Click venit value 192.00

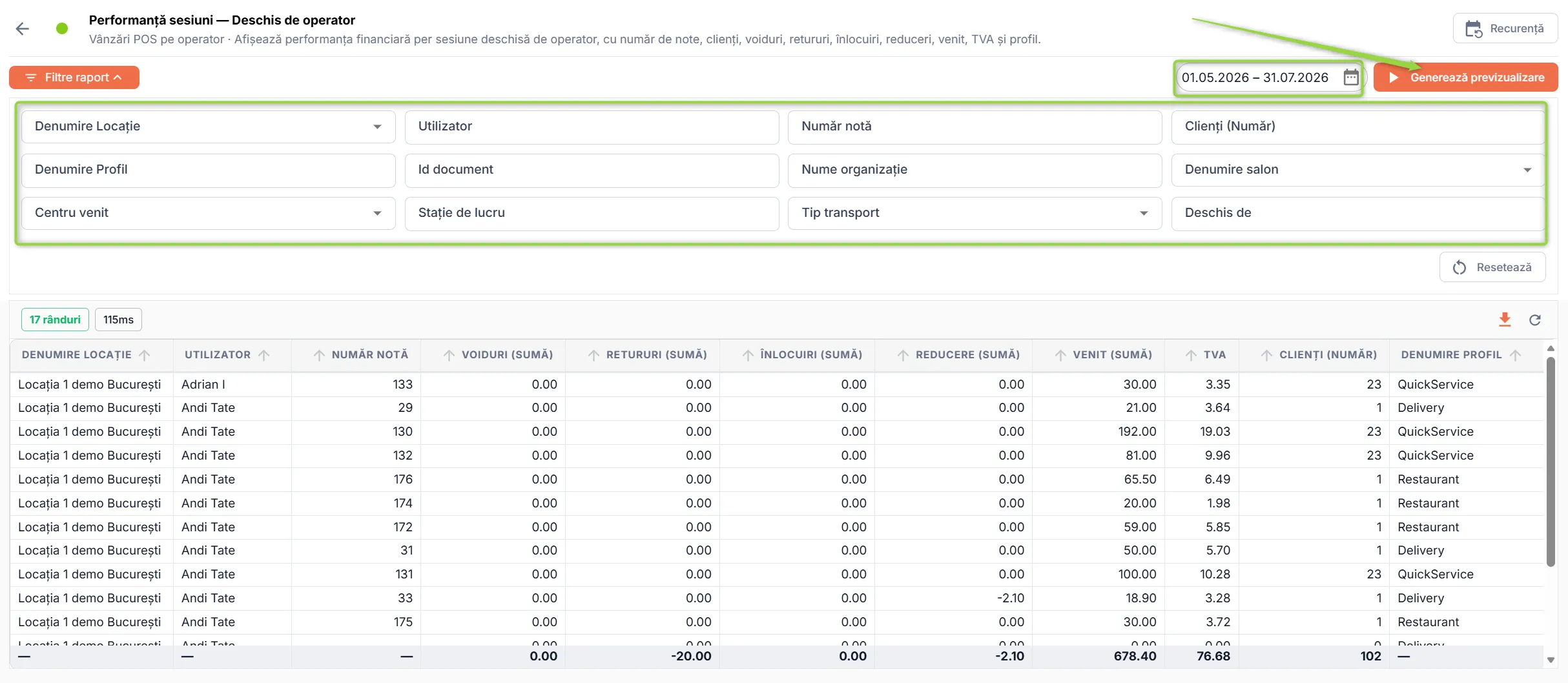[1137, 432]
